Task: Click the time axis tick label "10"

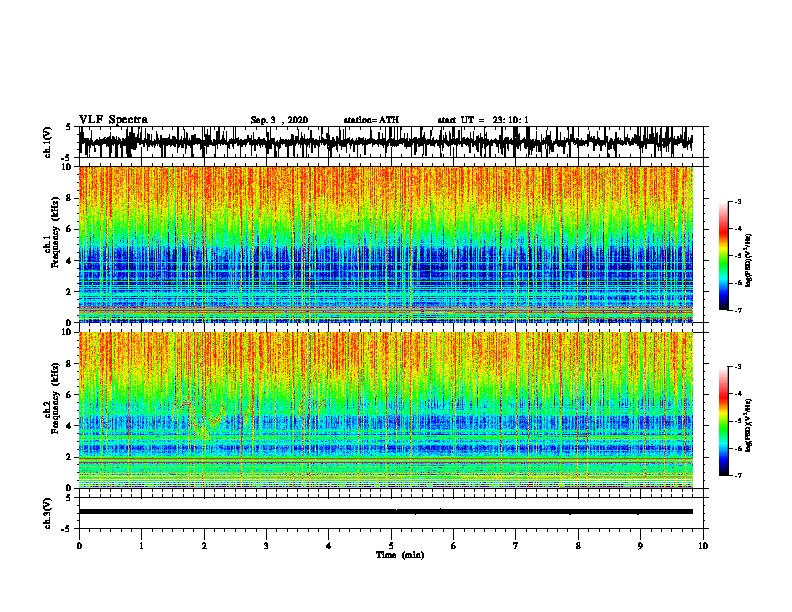Action: click(x=703, y=546)
